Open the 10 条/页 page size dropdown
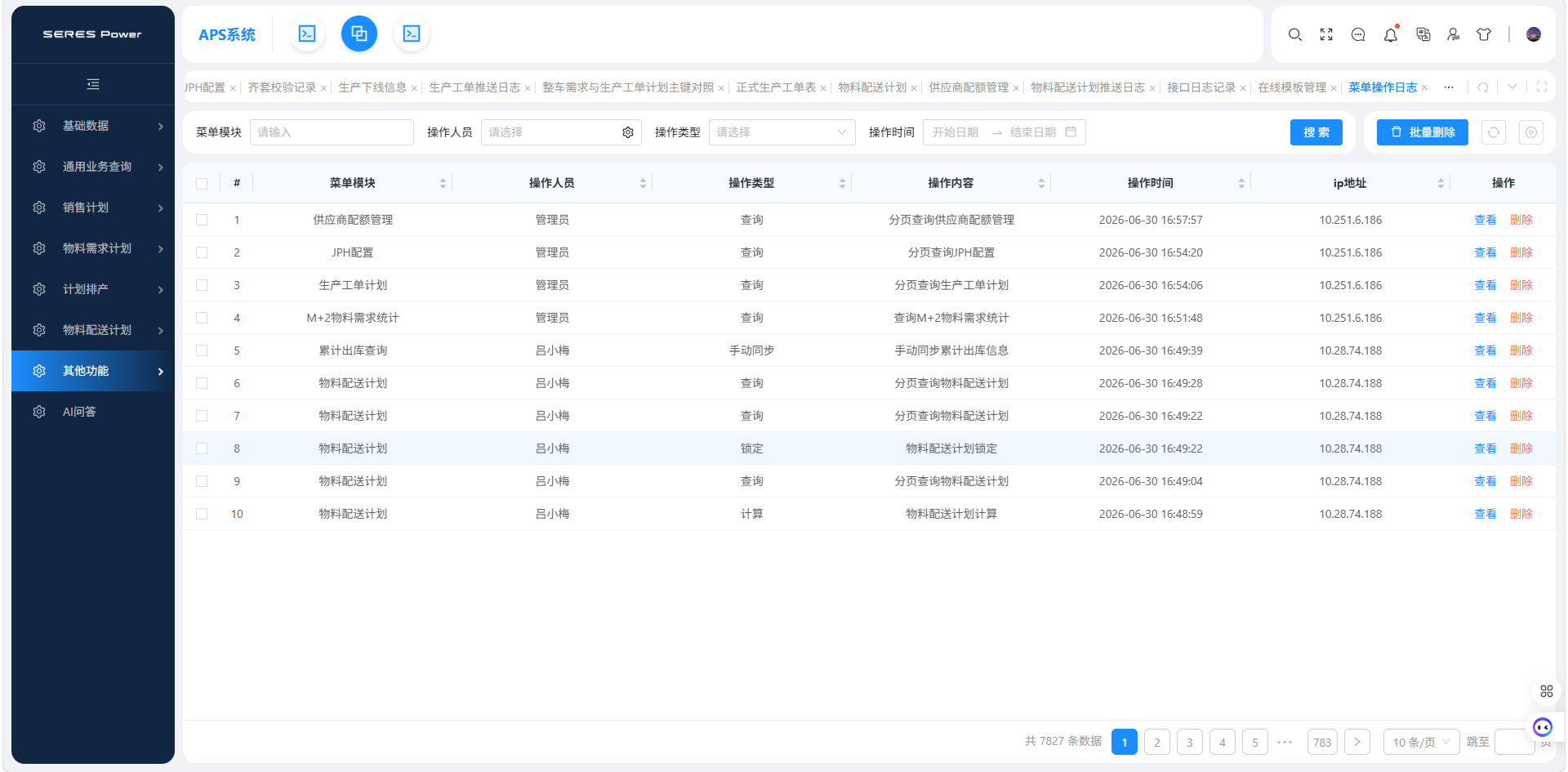Screen dimensions: 1568x772 click(1421, 742)
